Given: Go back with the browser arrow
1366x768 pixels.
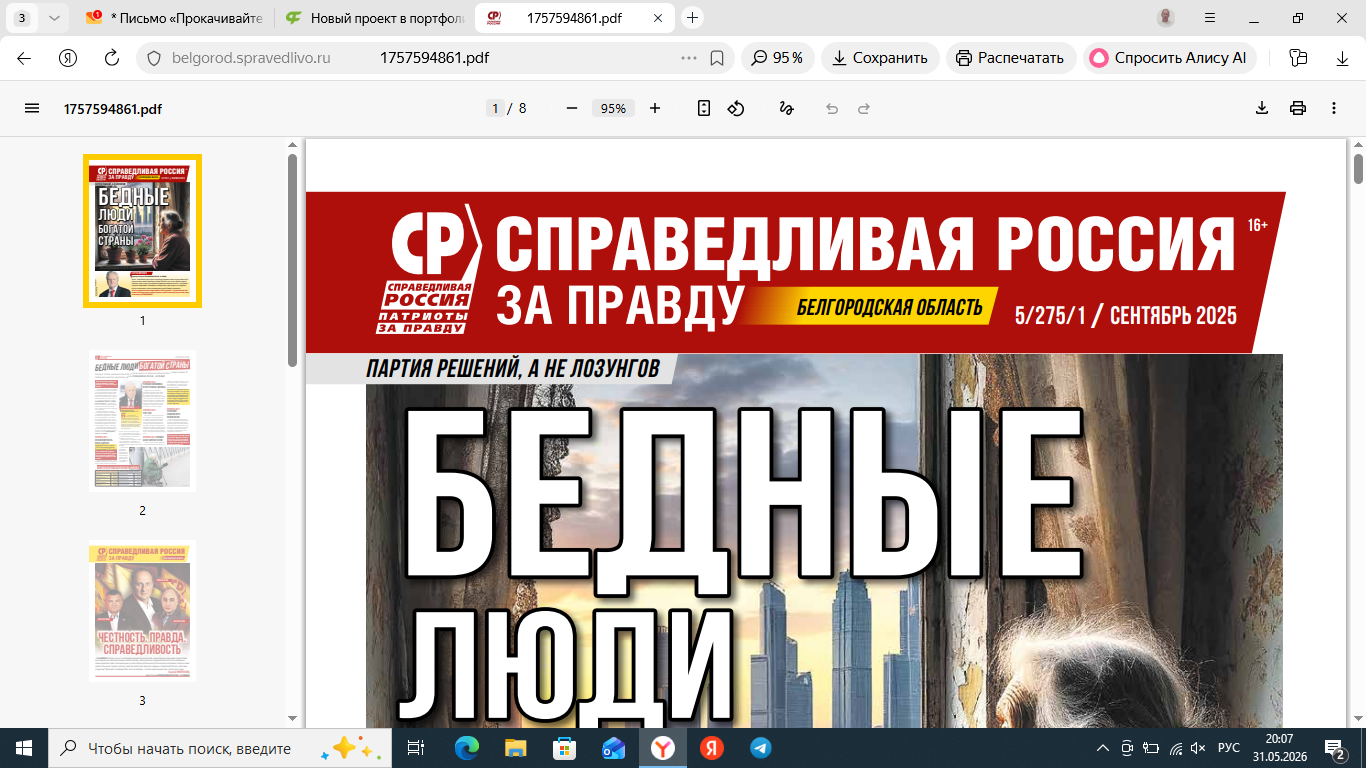Looking at the screenshot, I should [x=24, y=58].
